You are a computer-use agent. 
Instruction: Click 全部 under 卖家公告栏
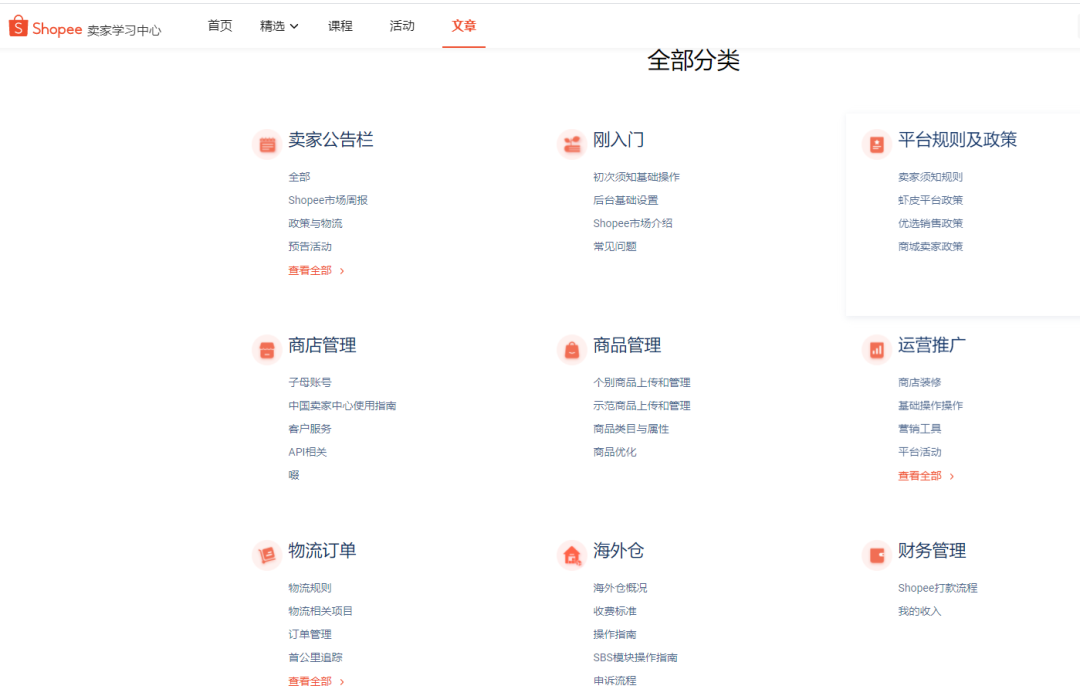(299, 177)
